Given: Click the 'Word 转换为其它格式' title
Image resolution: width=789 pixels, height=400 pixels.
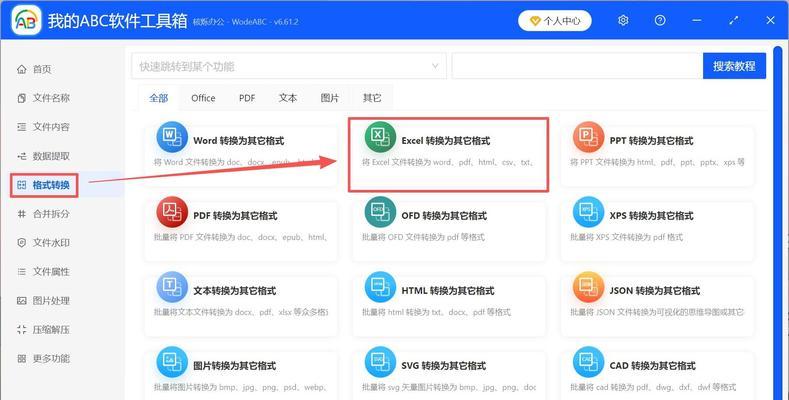Looking at the screenshot, I should click(239, 141).
